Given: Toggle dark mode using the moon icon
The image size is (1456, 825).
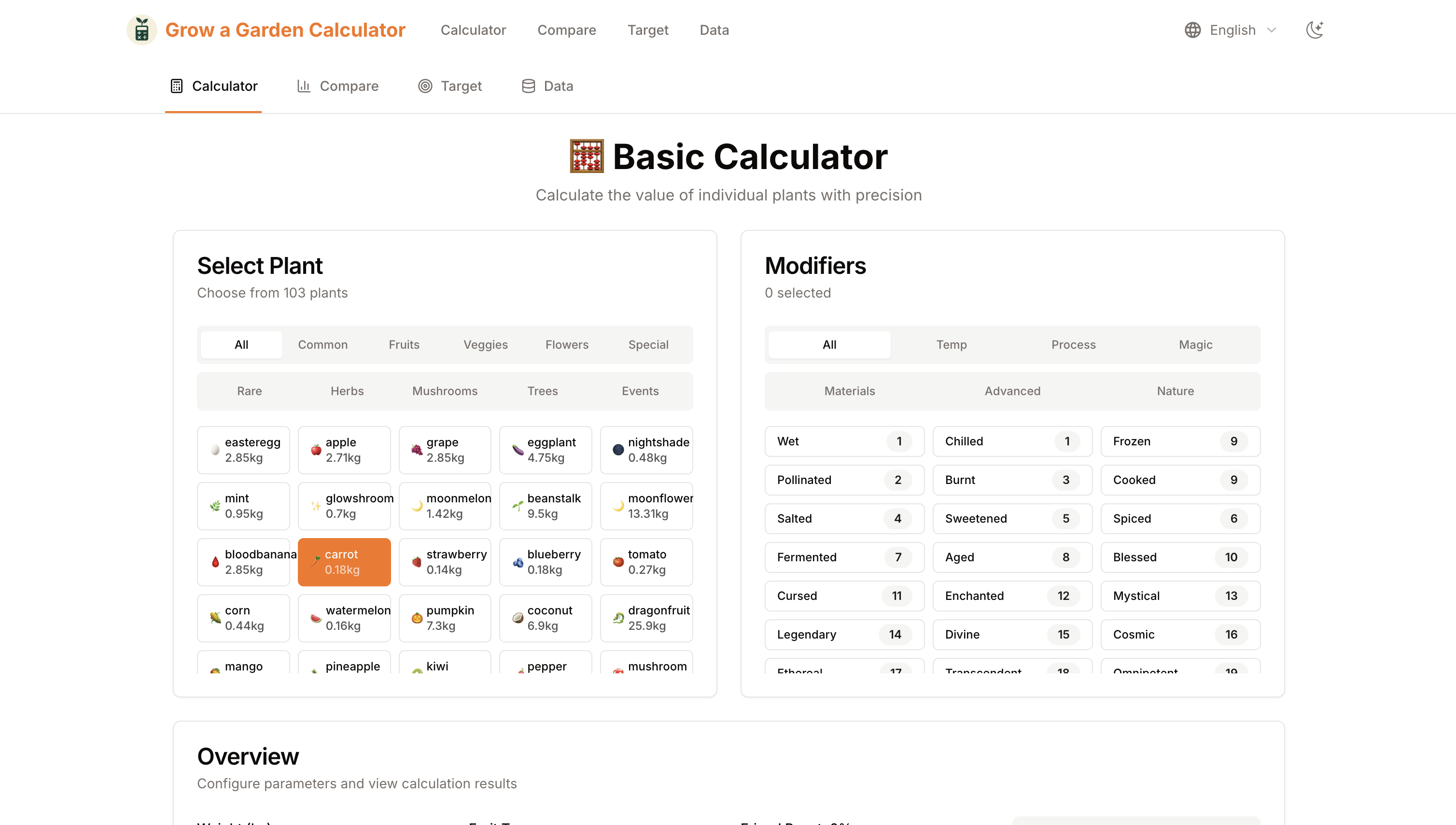Looking at the screenshot, I should click(x=1315, y=29).
